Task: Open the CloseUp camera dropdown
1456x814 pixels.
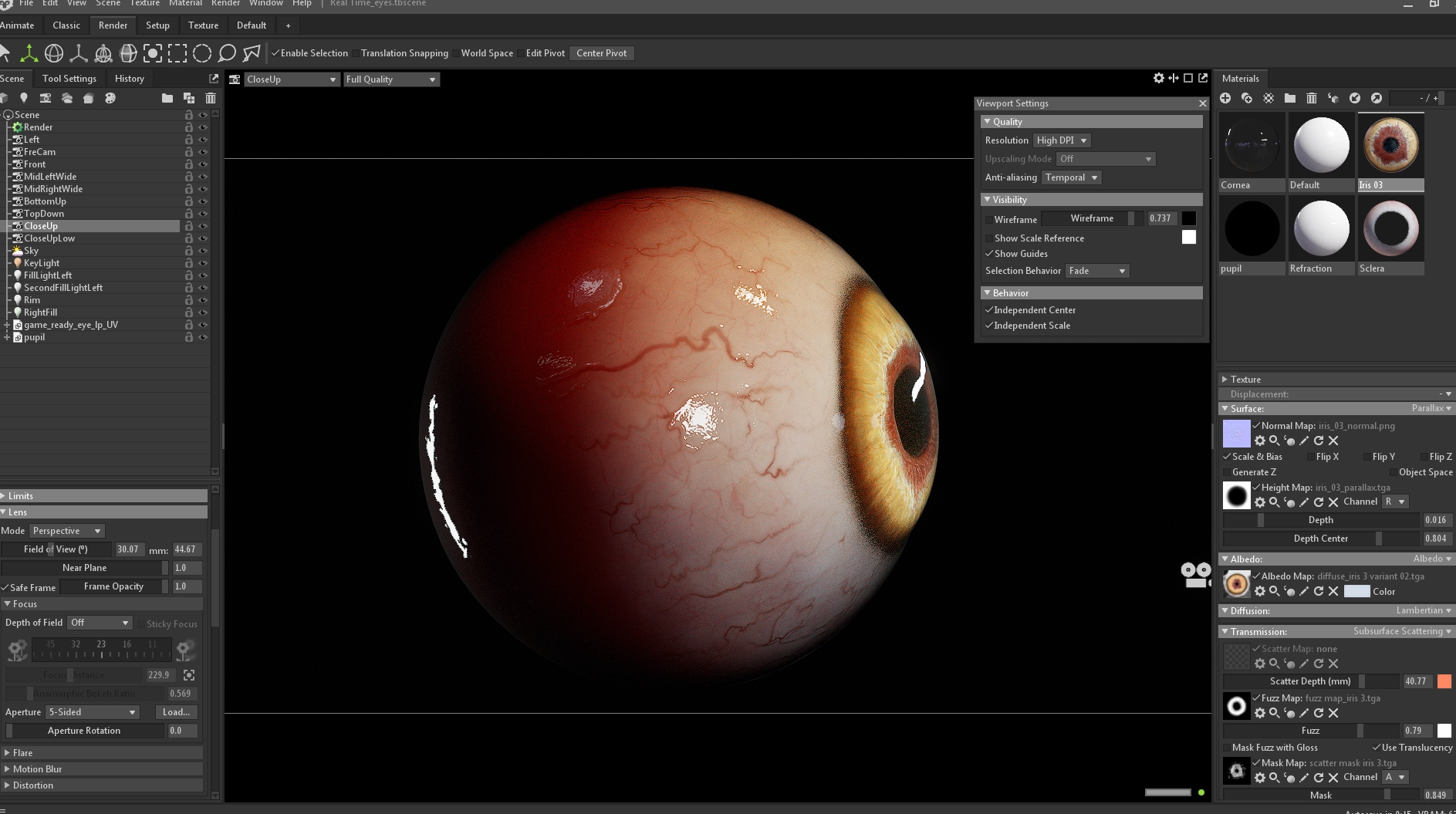Action: [292, 79]
